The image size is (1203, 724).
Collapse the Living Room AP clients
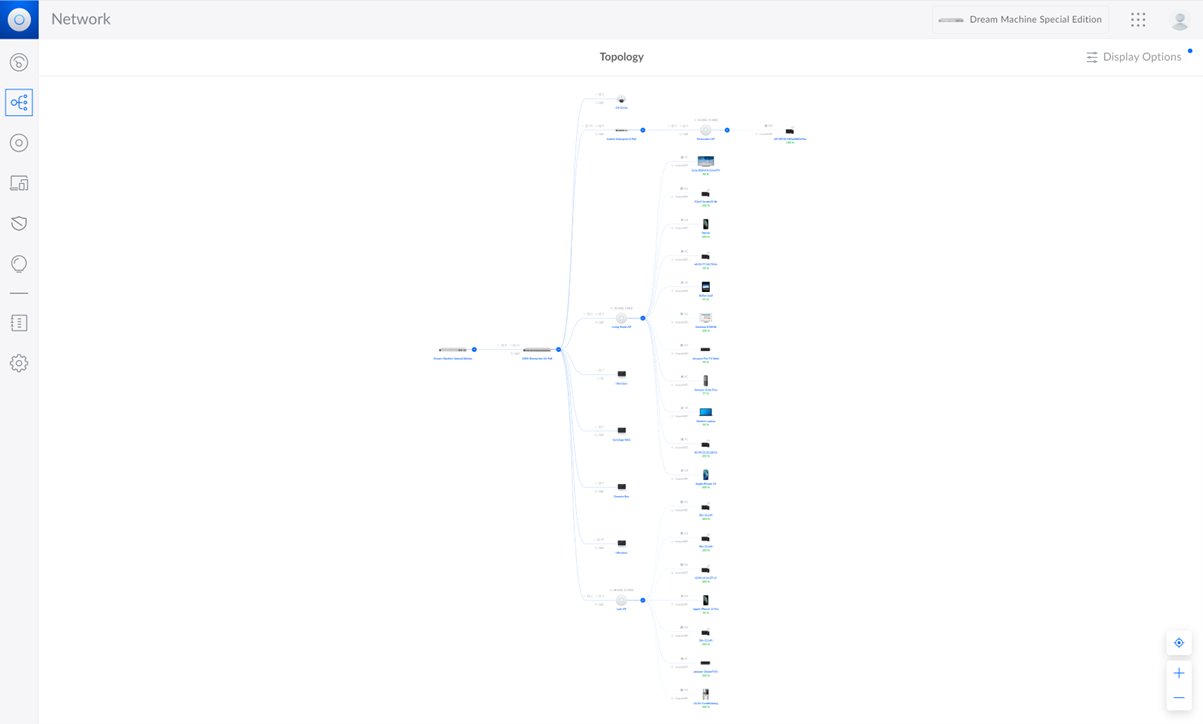click(643, 318)
